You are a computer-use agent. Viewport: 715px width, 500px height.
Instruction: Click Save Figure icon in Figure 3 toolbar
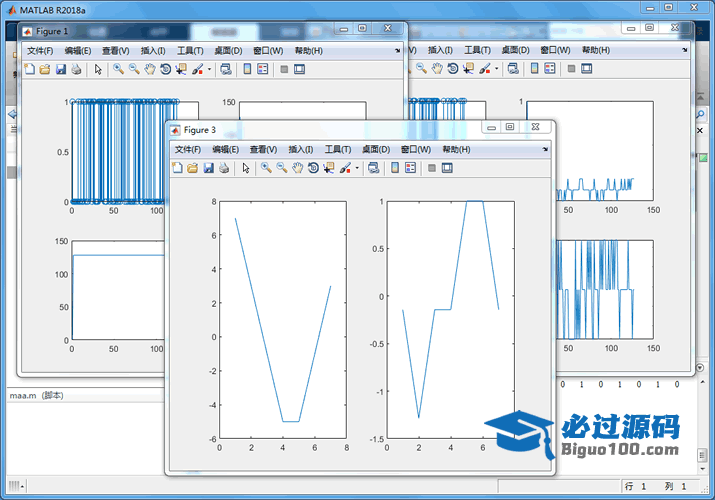pos(208,168)
